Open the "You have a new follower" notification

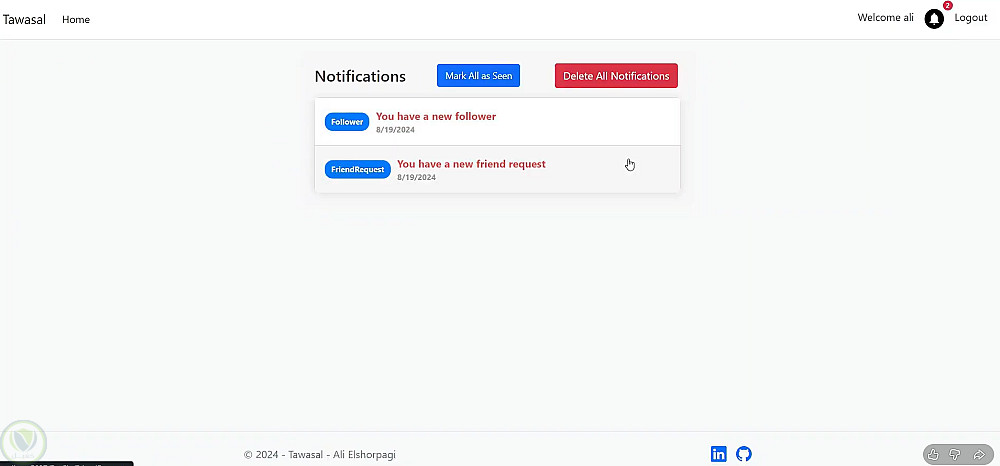pyautogui.click(x=436, y=117)
